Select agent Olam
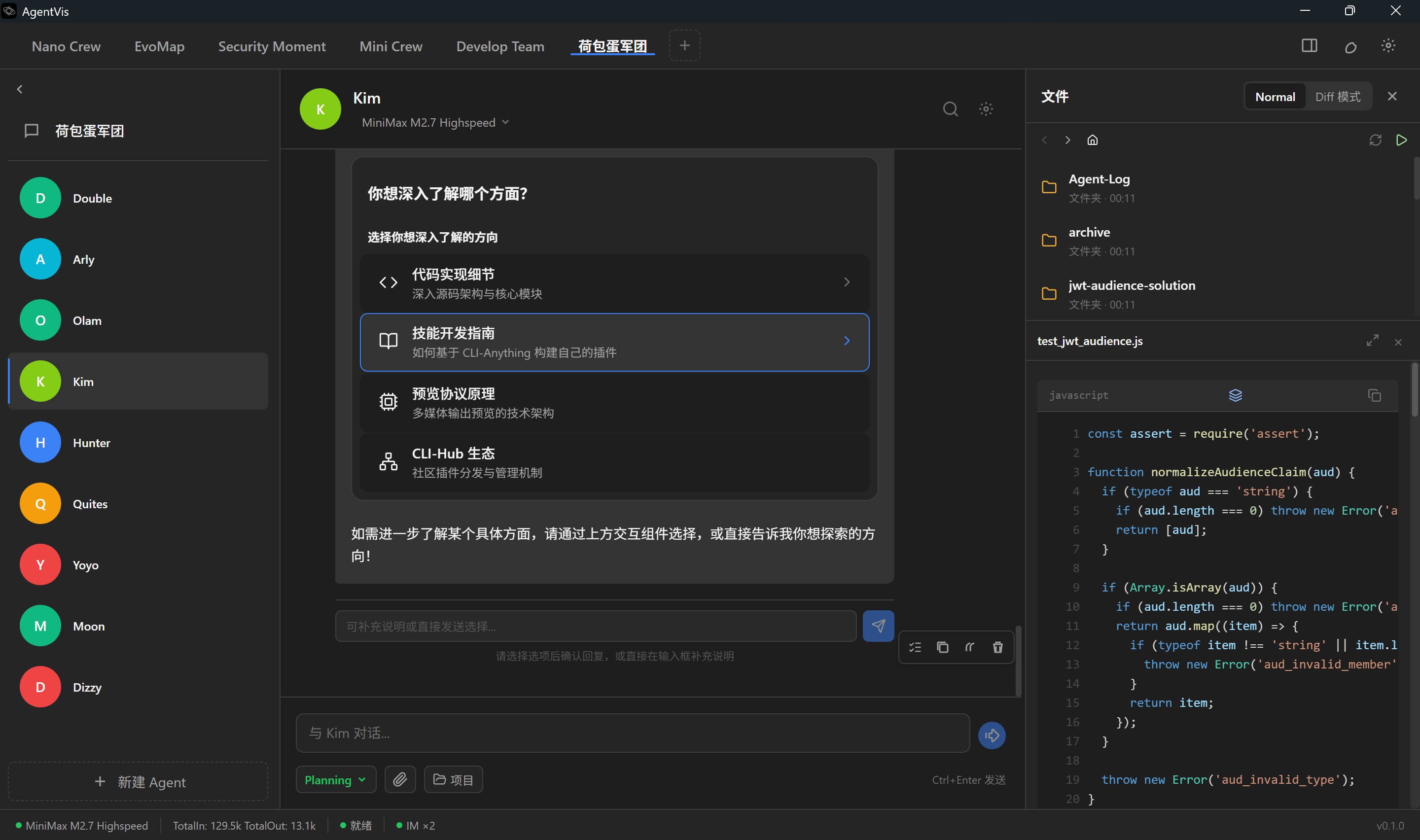The height and width of the screenshot is (840, 1420). 138,320
